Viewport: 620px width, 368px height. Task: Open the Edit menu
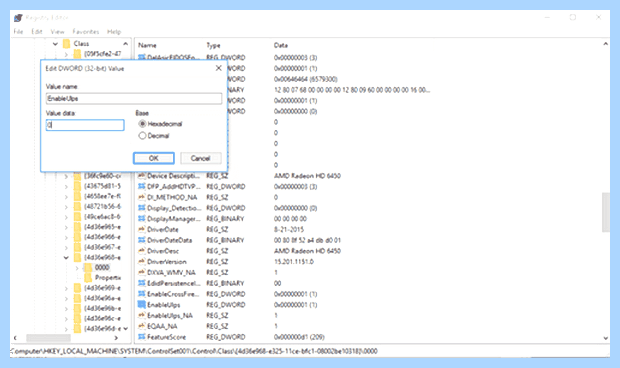click(x=37, y=32)
